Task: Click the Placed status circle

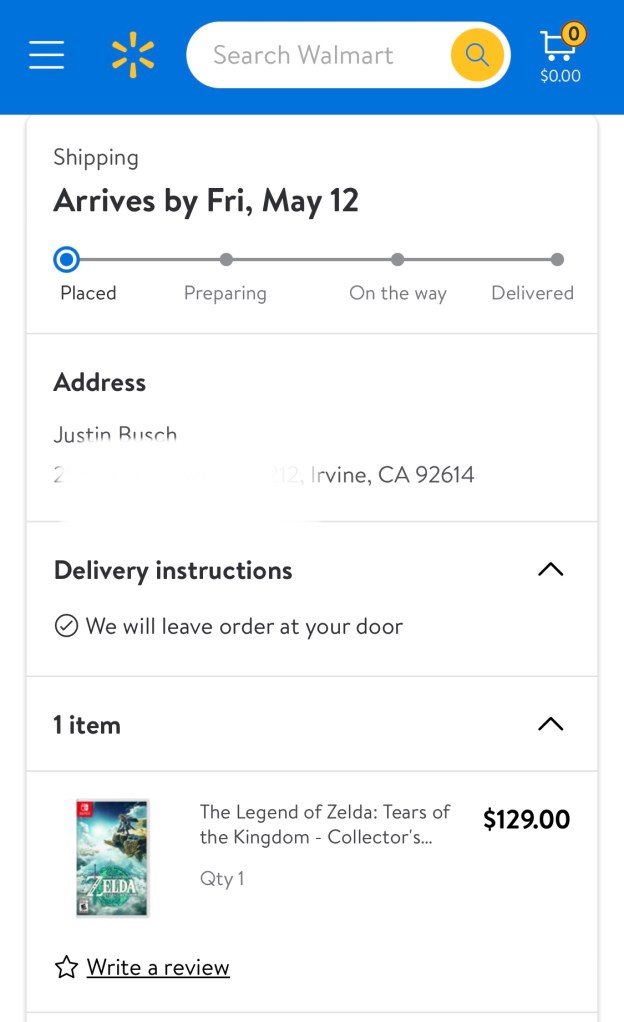Action: (x=66, y=260)
